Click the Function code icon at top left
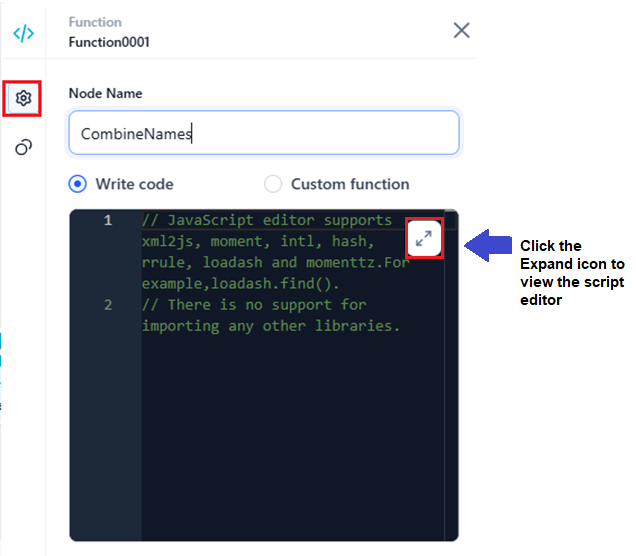The height and width of the screenshot is (556, 636). click(x=23, y=33)
